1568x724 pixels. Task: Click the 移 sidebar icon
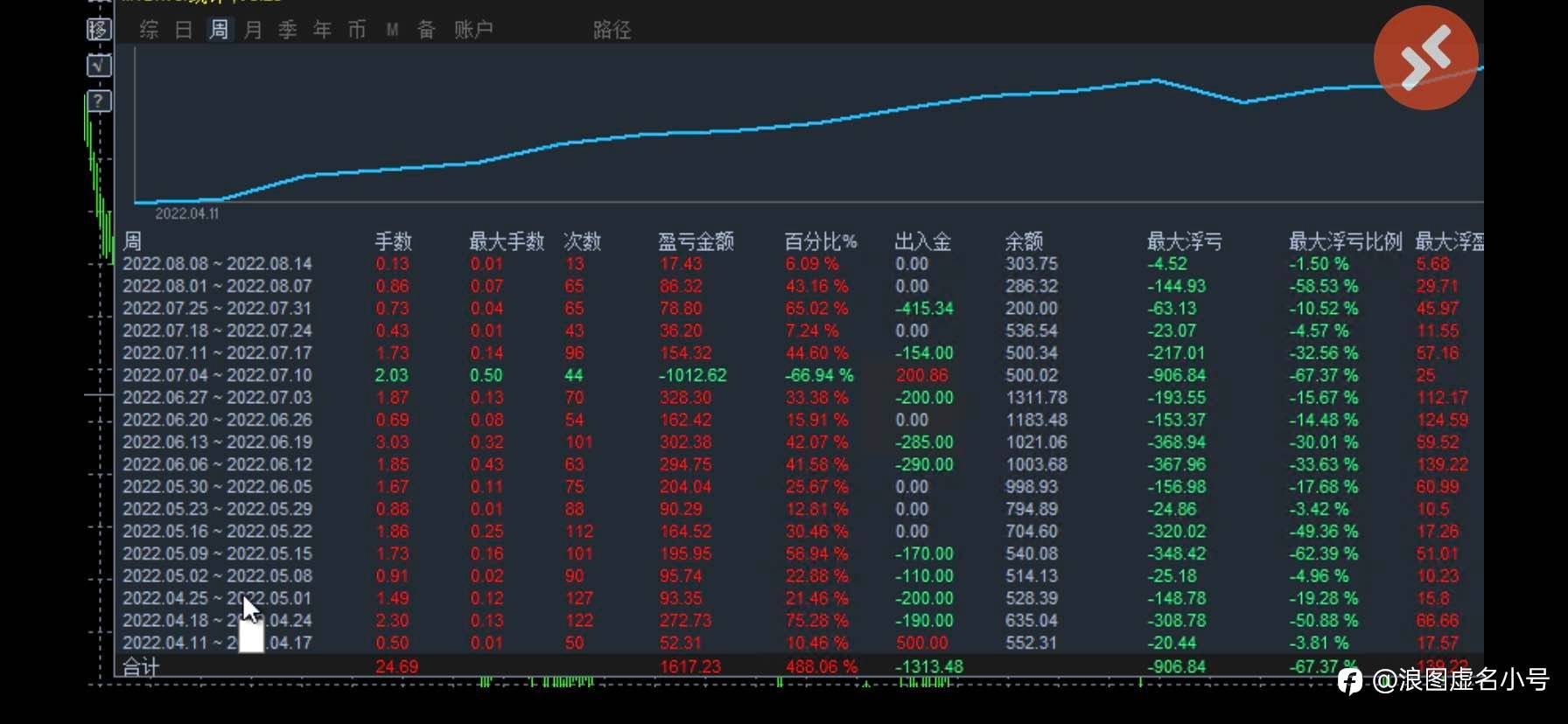pyautogui.click(x=99, y=29)
